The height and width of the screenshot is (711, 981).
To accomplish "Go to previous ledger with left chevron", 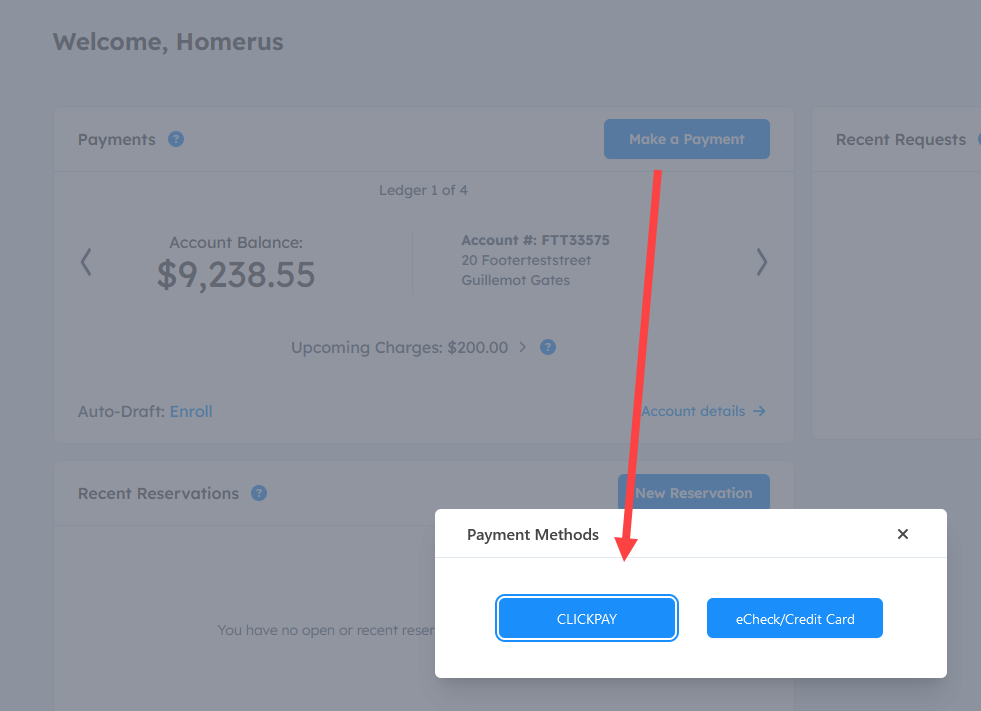I will (86, 262).
